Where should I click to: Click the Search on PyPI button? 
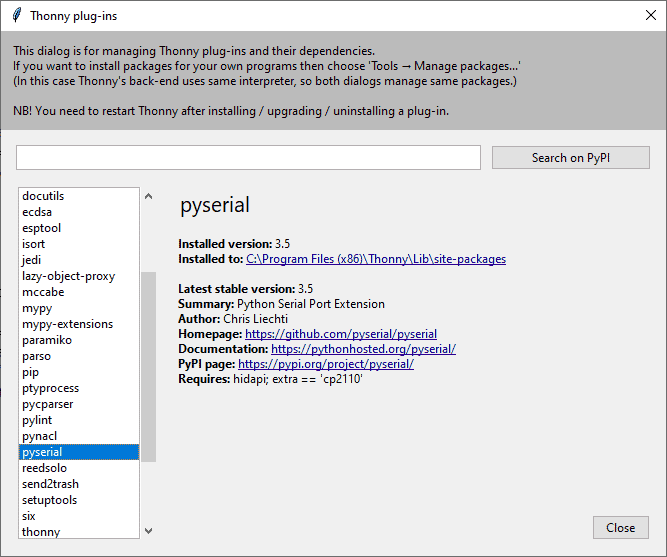point(571,157)
